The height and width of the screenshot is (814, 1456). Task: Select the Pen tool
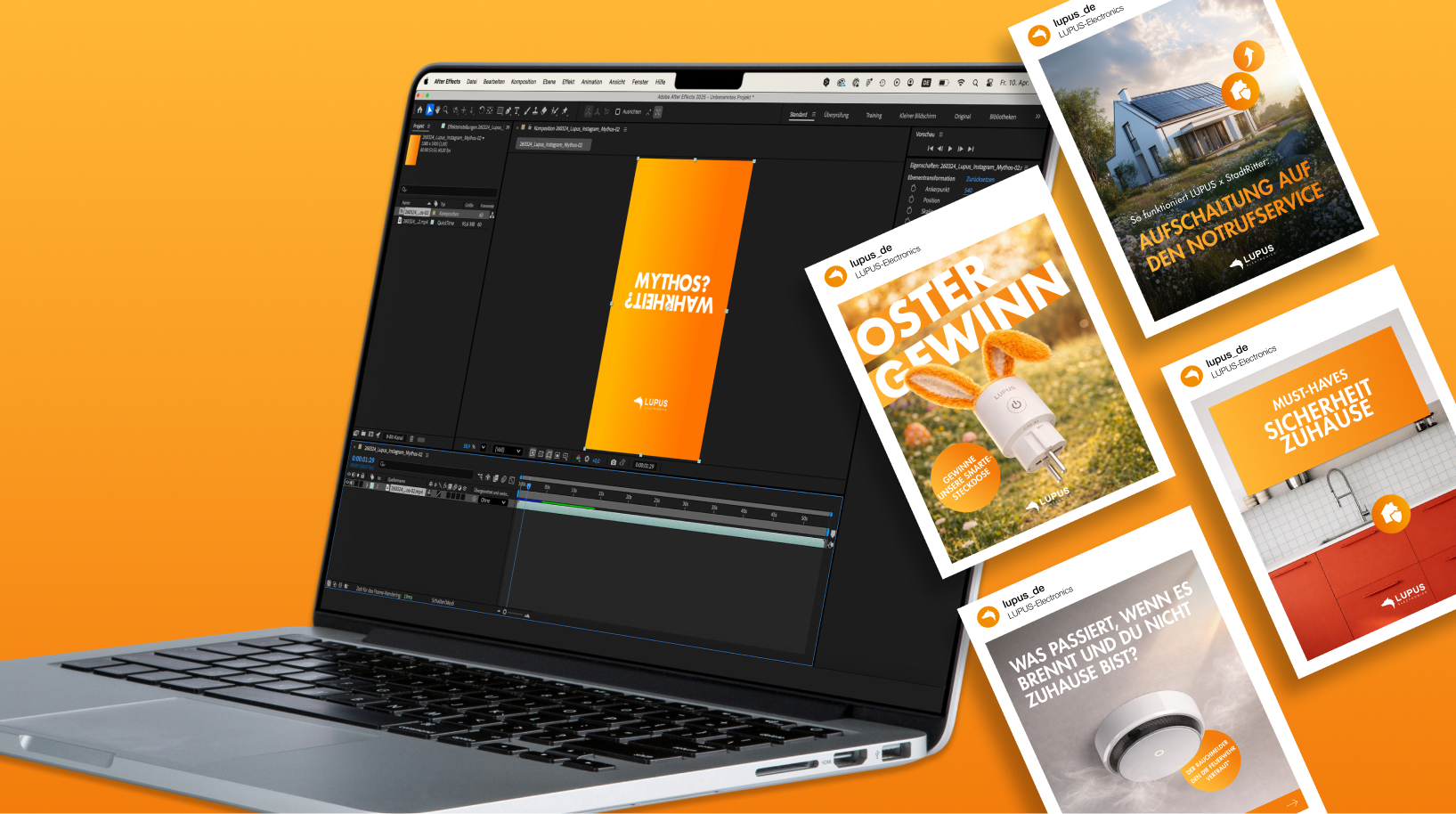tap(508, 111)
